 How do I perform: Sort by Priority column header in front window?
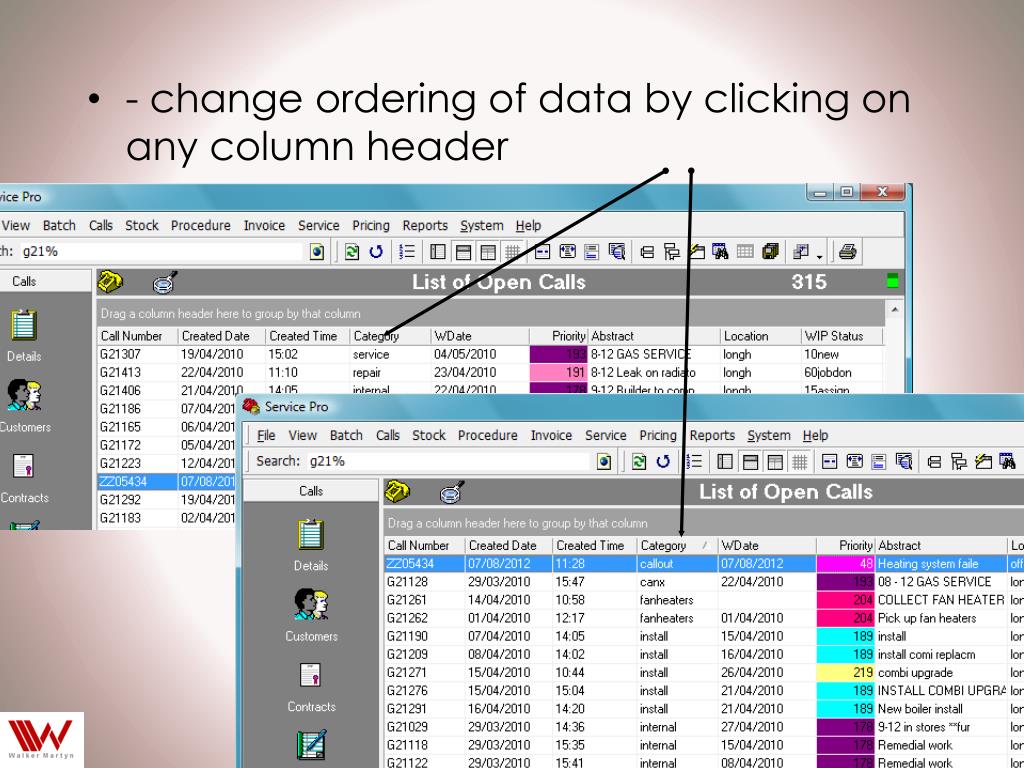(846, 545)
